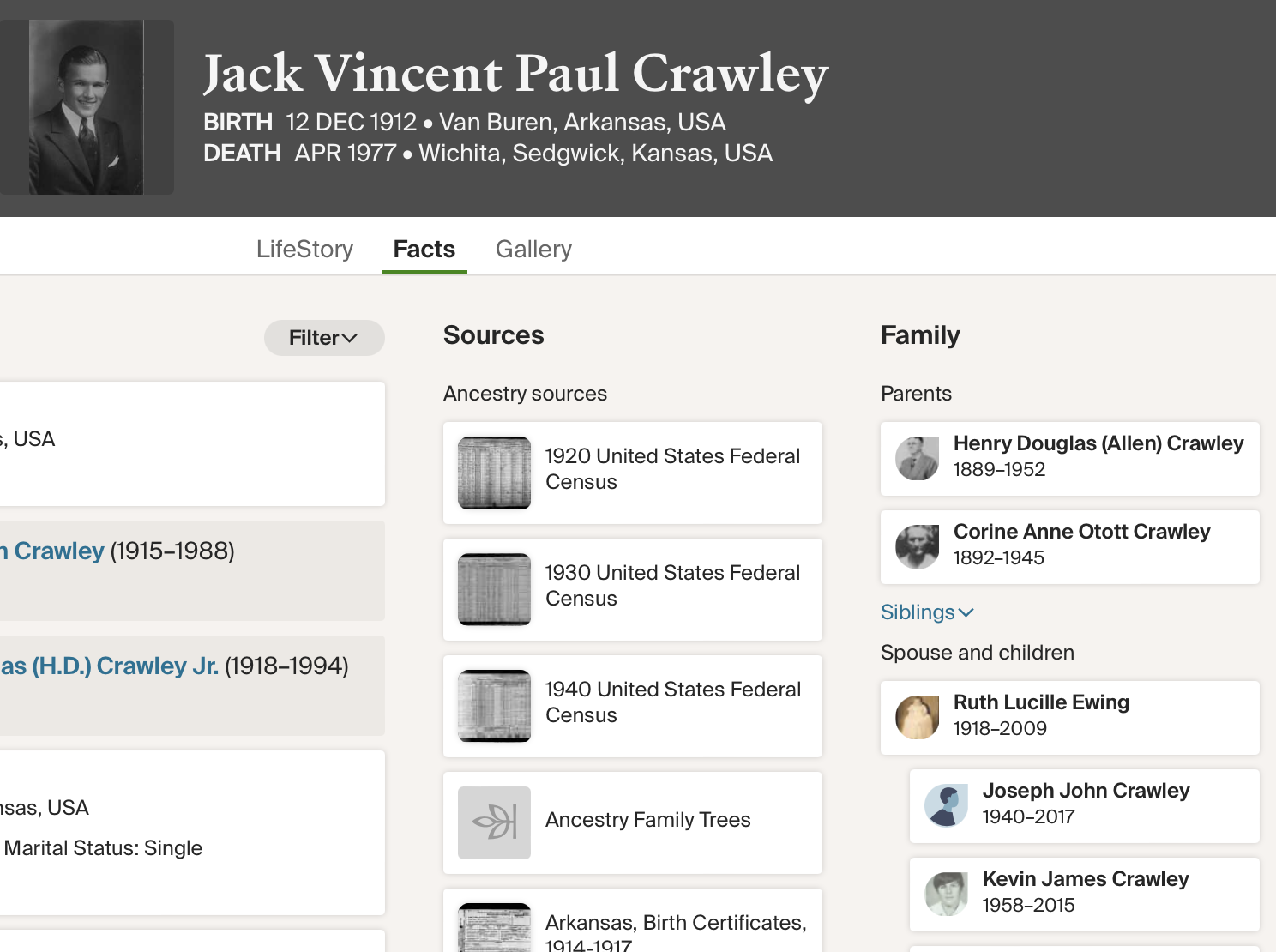The height and width of the screenshot is (952, 1276).
Task: Expand the Siblings list
Action: point(927,612)
